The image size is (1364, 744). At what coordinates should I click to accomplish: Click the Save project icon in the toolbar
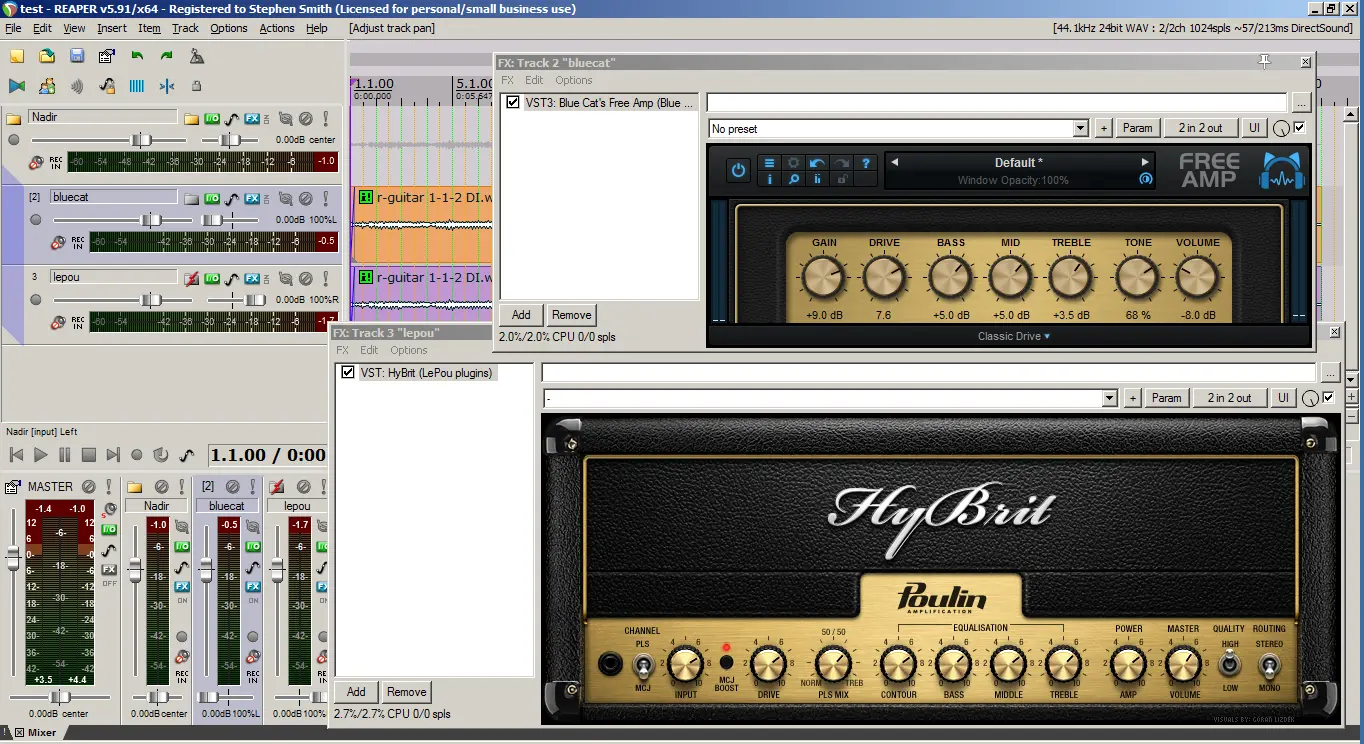tap(77, 56)
